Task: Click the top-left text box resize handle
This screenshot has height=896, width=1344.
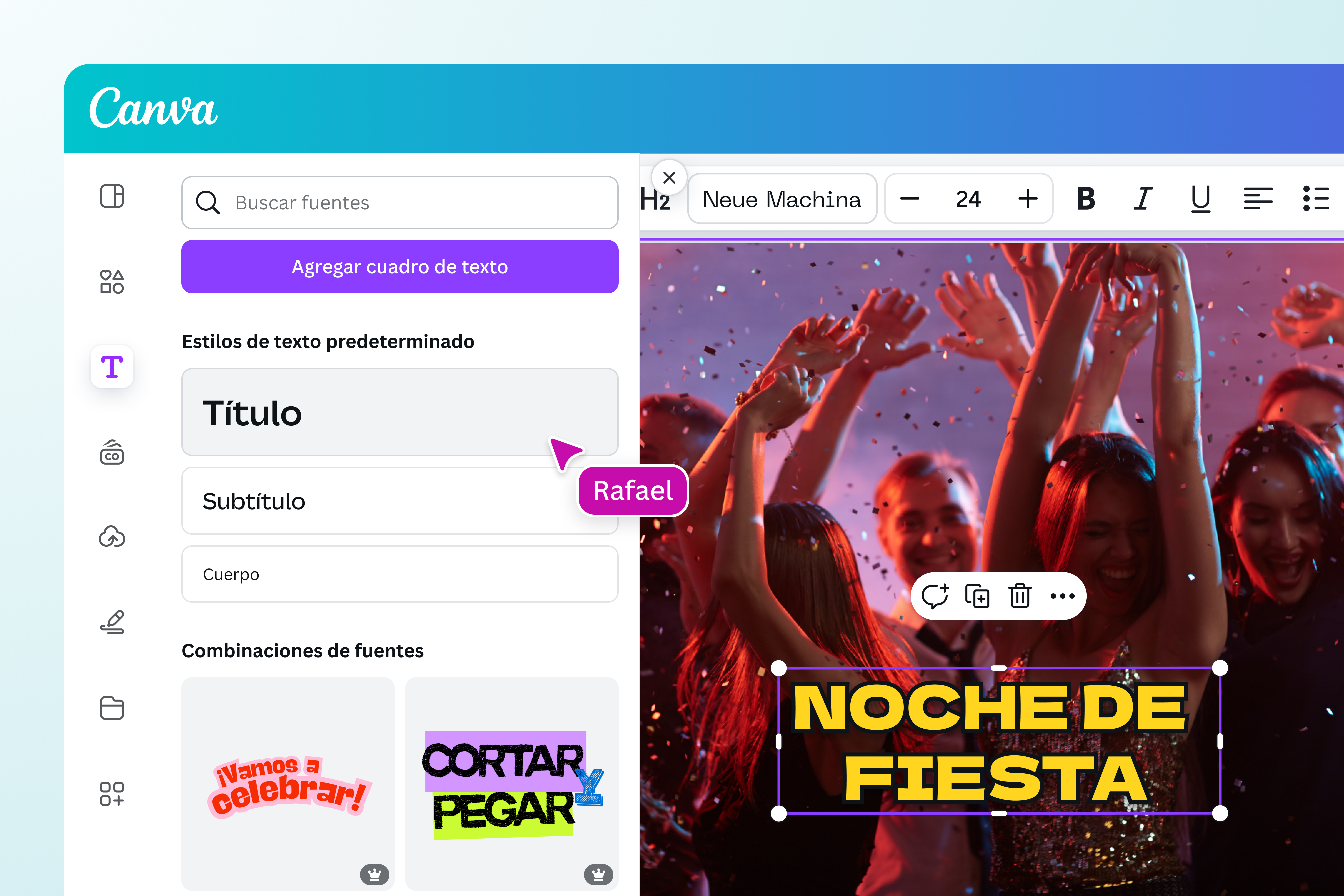Action: click(x=779, y=668)
